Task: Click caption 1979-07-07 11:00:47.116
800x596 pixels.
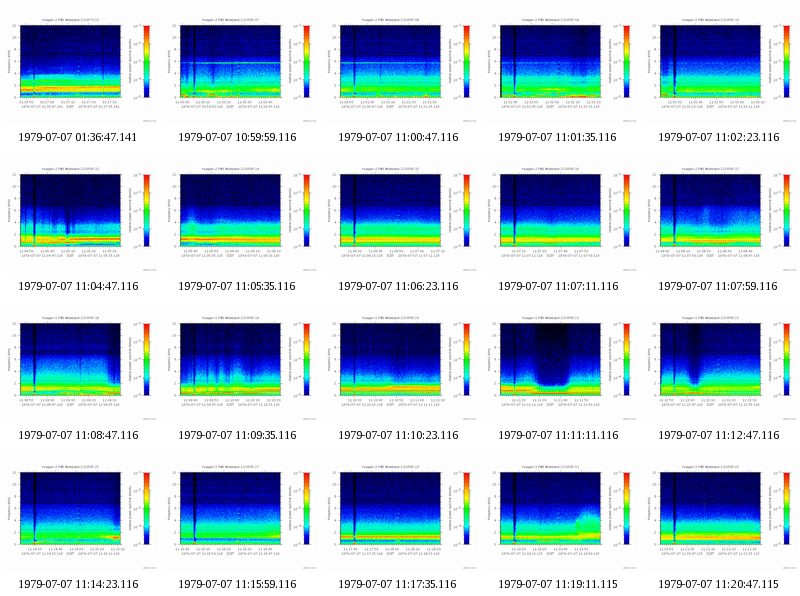Action: [398, 137]
